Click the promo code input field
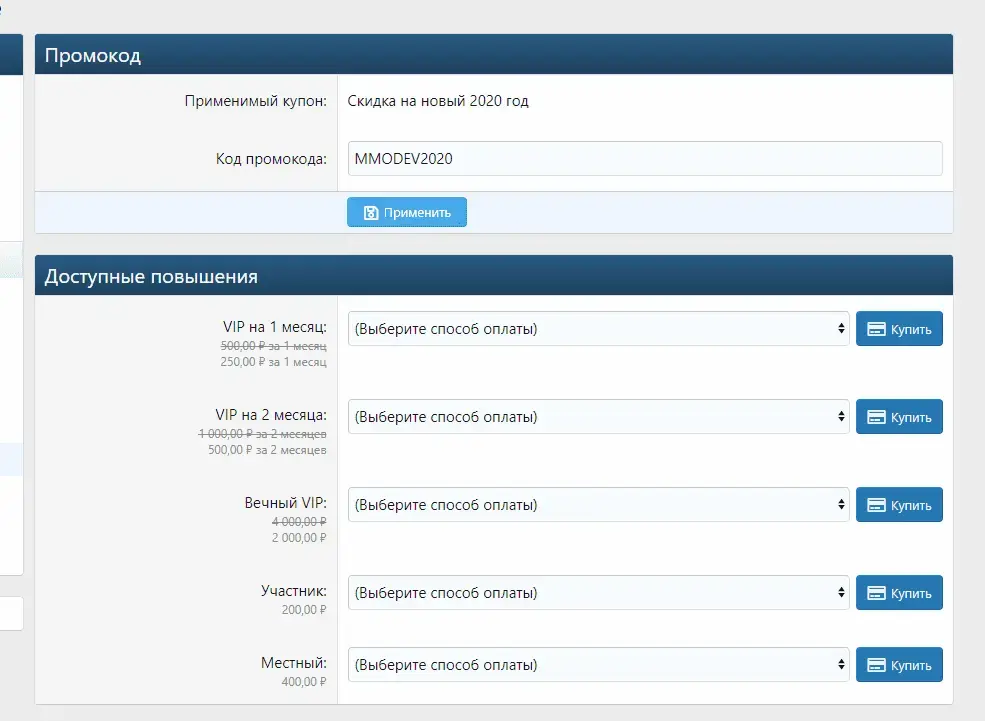Image resolution: width=985 pixels, height=721 pixels. 645,158
